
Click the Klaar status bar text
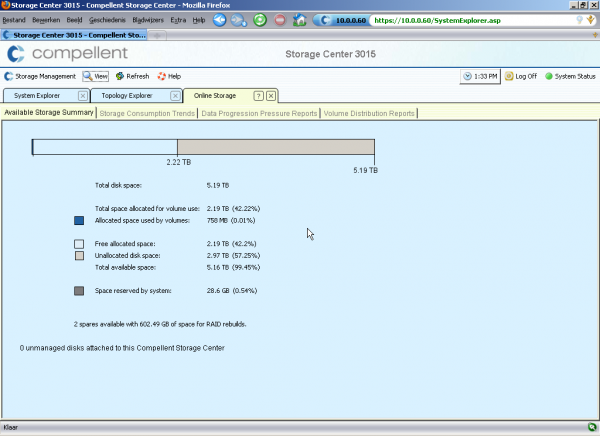(11, 427)
